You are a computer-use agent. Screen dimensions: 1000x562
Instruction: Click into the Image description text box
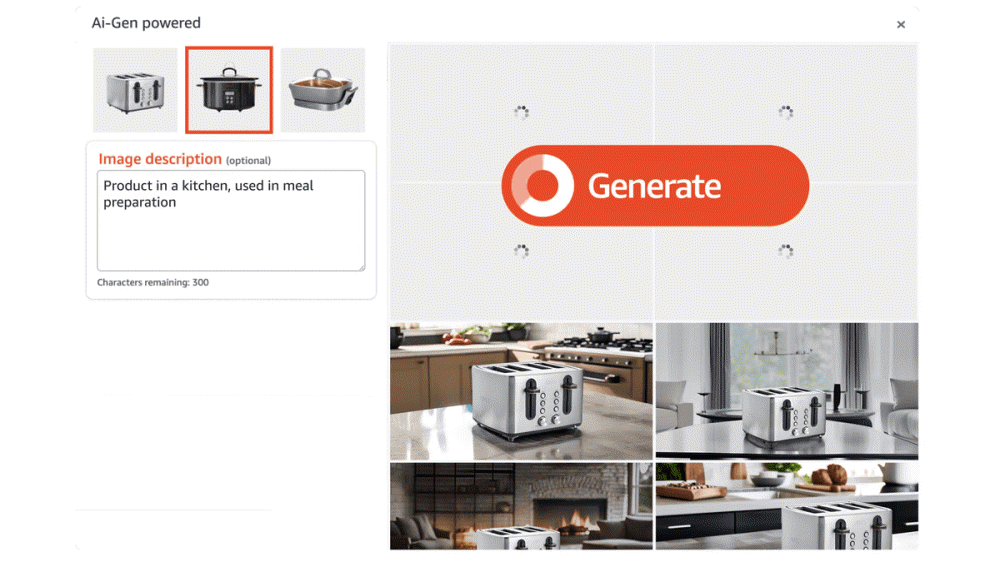point(231,220)
